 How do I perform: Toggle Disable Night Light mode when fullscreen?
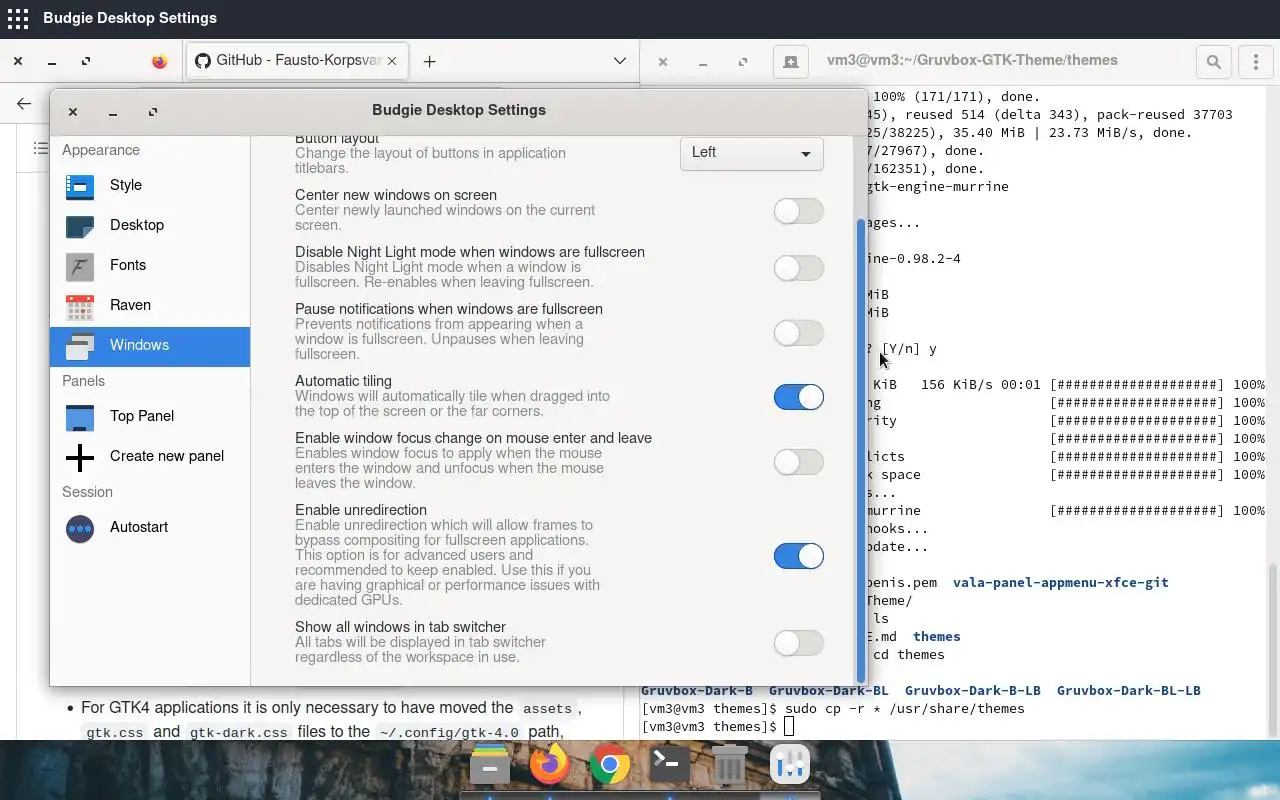[798, 268]
